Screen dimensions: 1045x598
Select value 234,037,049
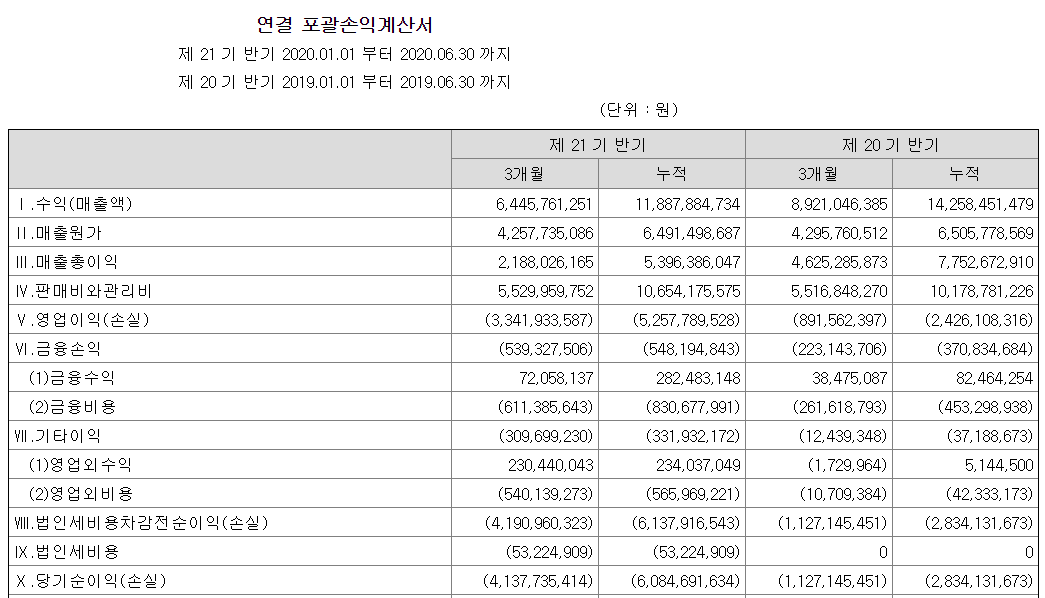(x=698, y=465)
